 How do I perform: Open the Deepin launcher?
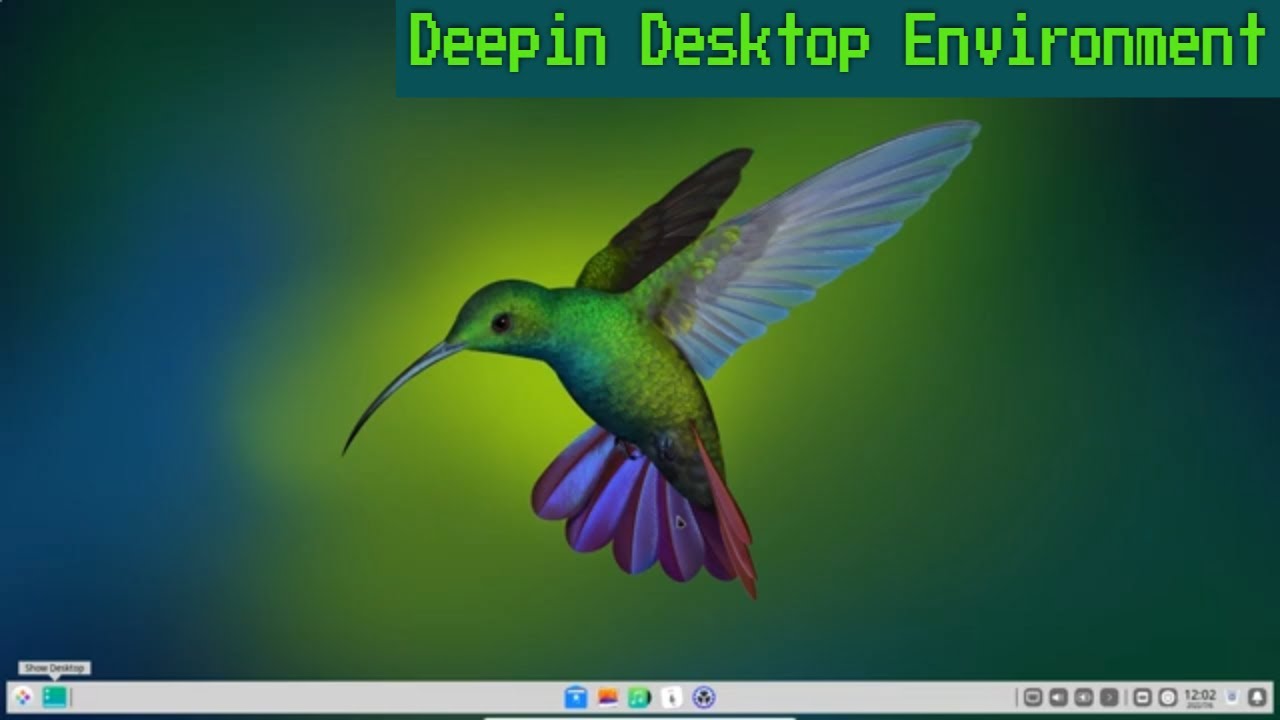[x=23, y=697]
